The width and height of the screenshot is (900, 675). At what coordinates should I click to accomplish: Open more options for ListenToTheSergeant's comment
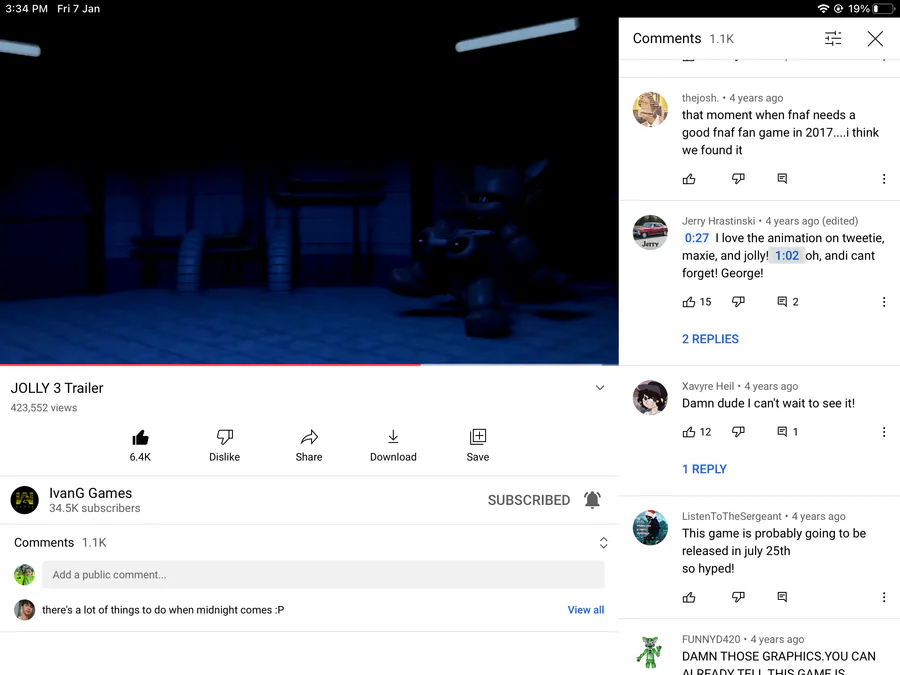pos(883,598)
